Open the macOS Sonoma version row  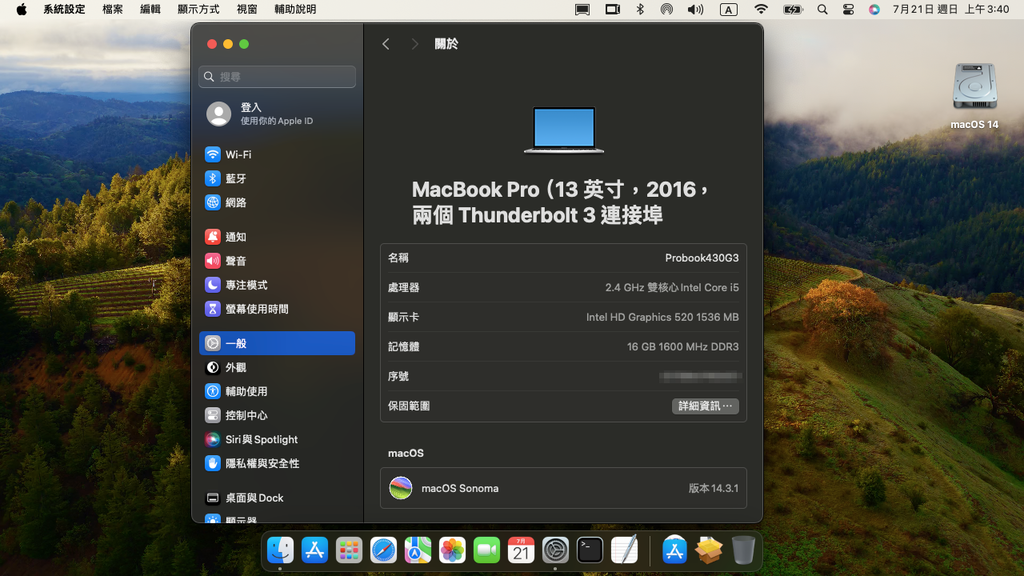564,488
